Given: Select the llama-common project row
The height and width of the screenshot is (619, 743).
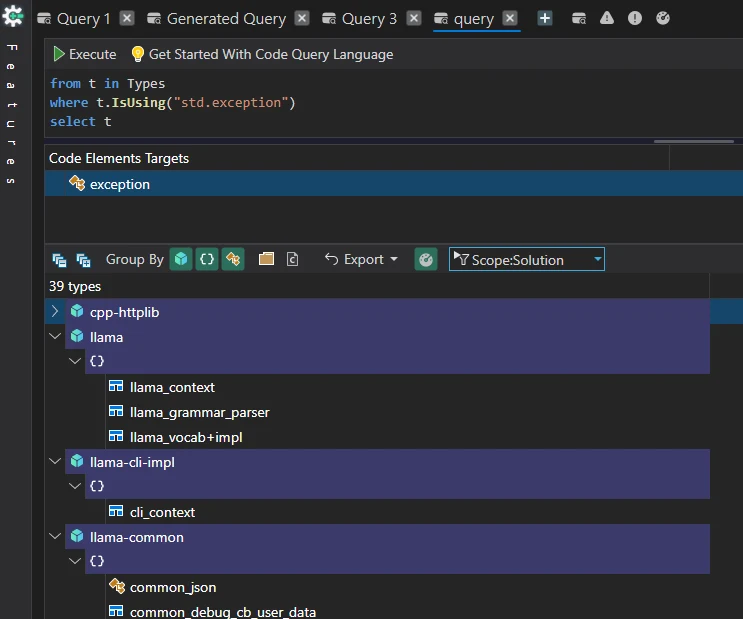Looking at the screenshot, I should (x=387, y=537).
